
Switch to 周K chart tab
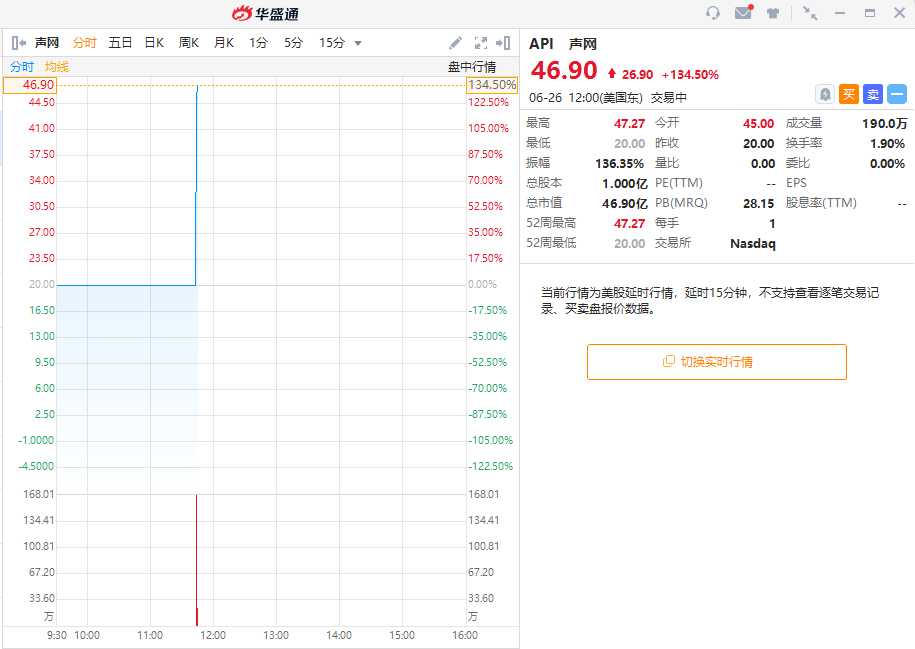[x=188, y=43]
